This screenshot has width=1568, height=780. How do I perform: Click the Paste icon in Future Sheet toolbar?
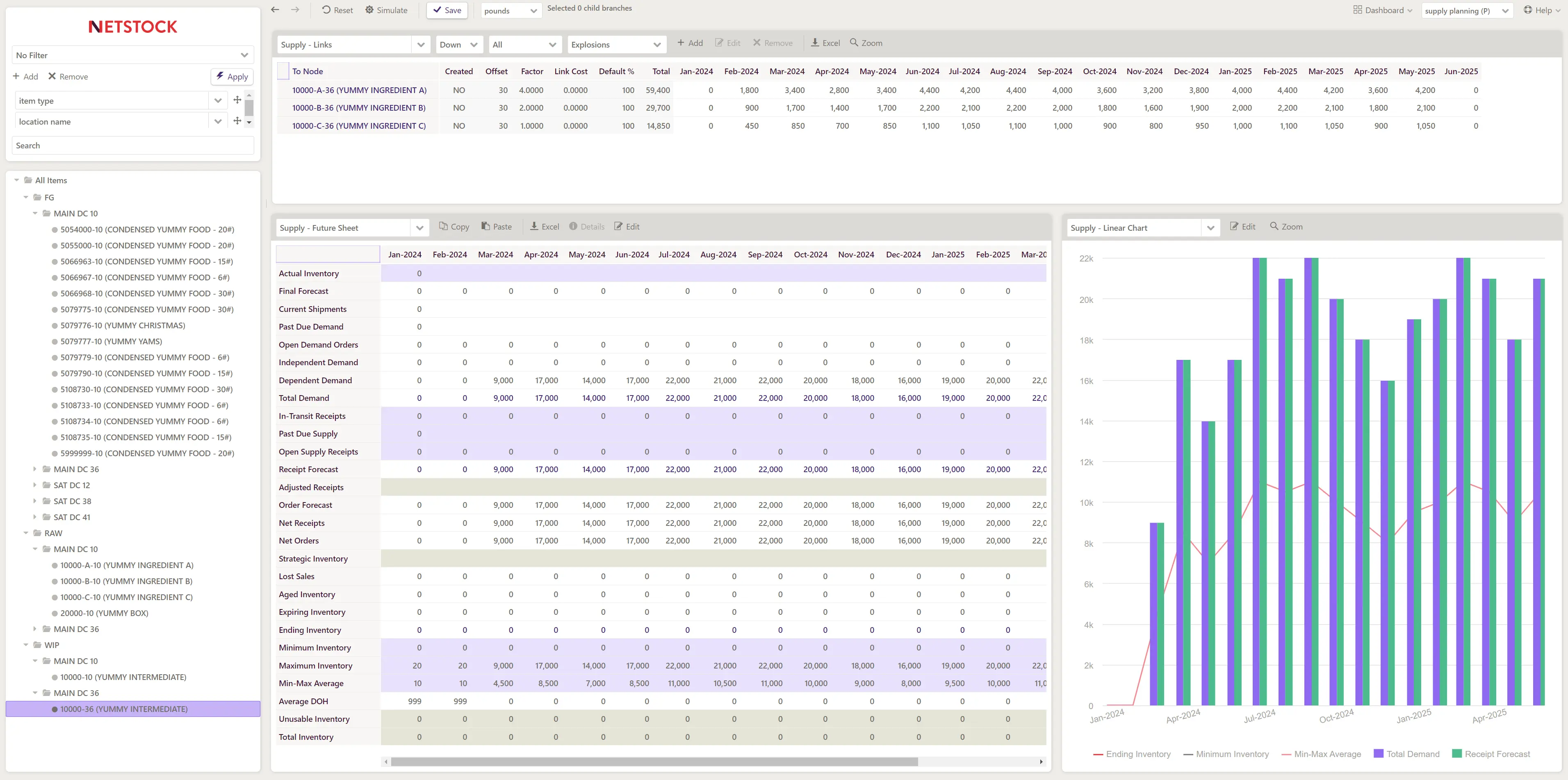[x=486, y=226]
